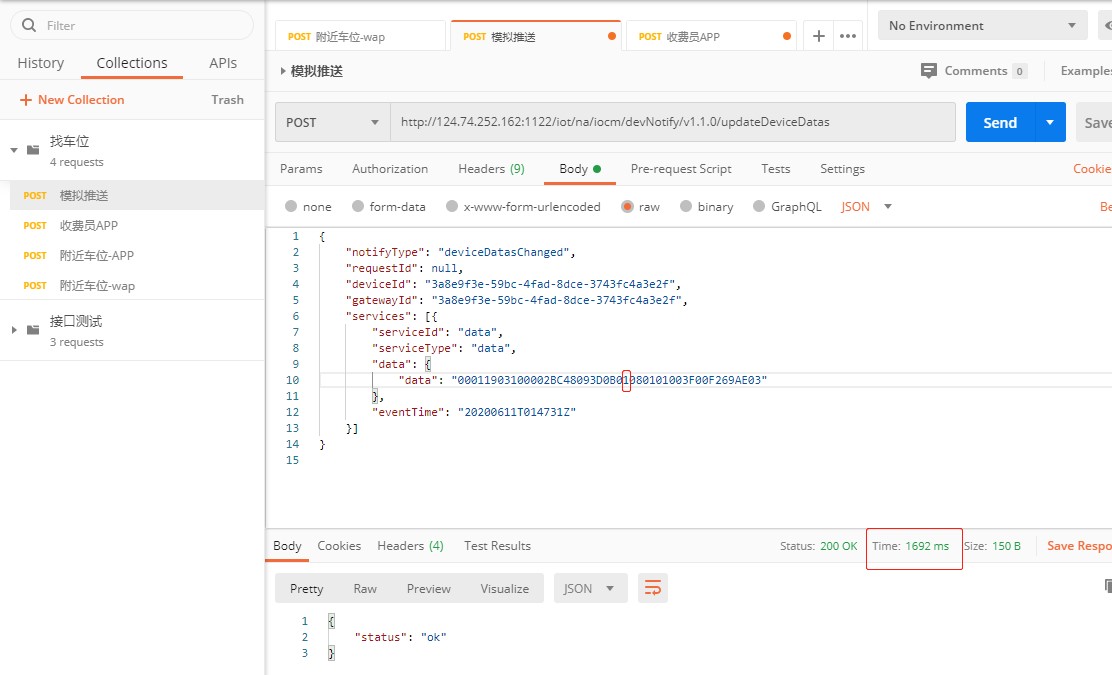Switch to the Headers (9) request tab

click(491, 169)
